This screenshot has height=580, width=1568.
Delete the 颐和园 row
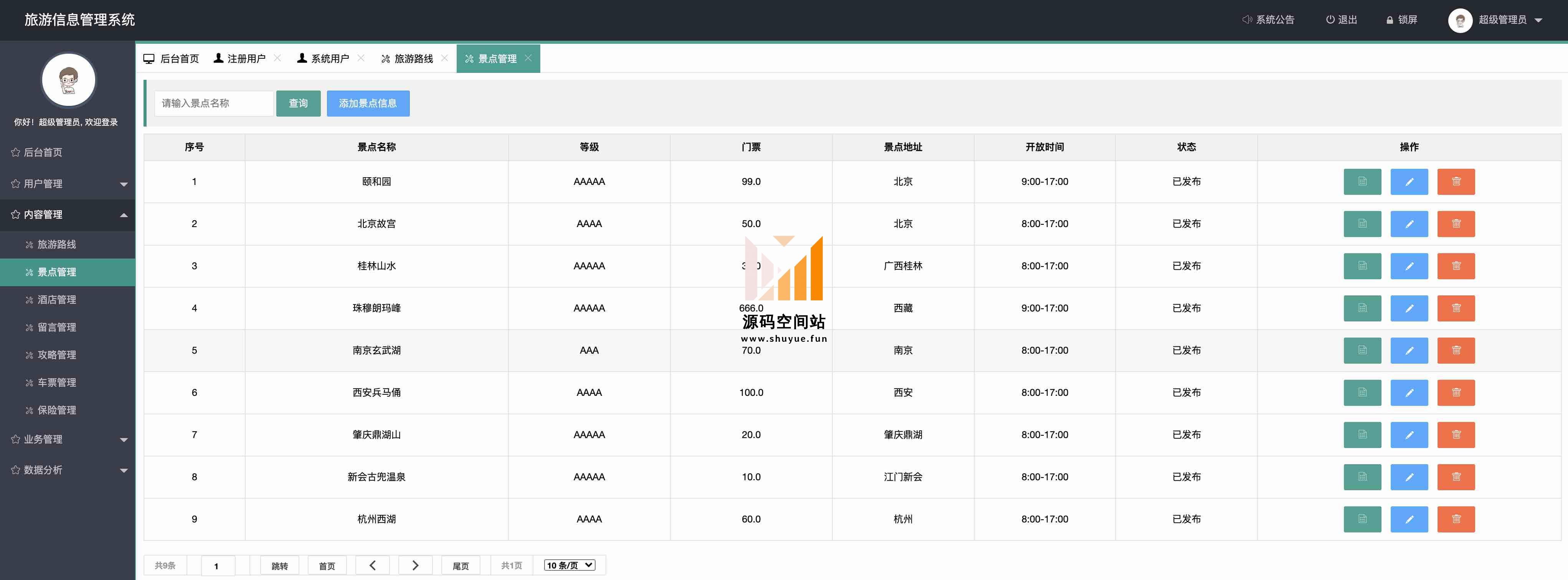1456,181
